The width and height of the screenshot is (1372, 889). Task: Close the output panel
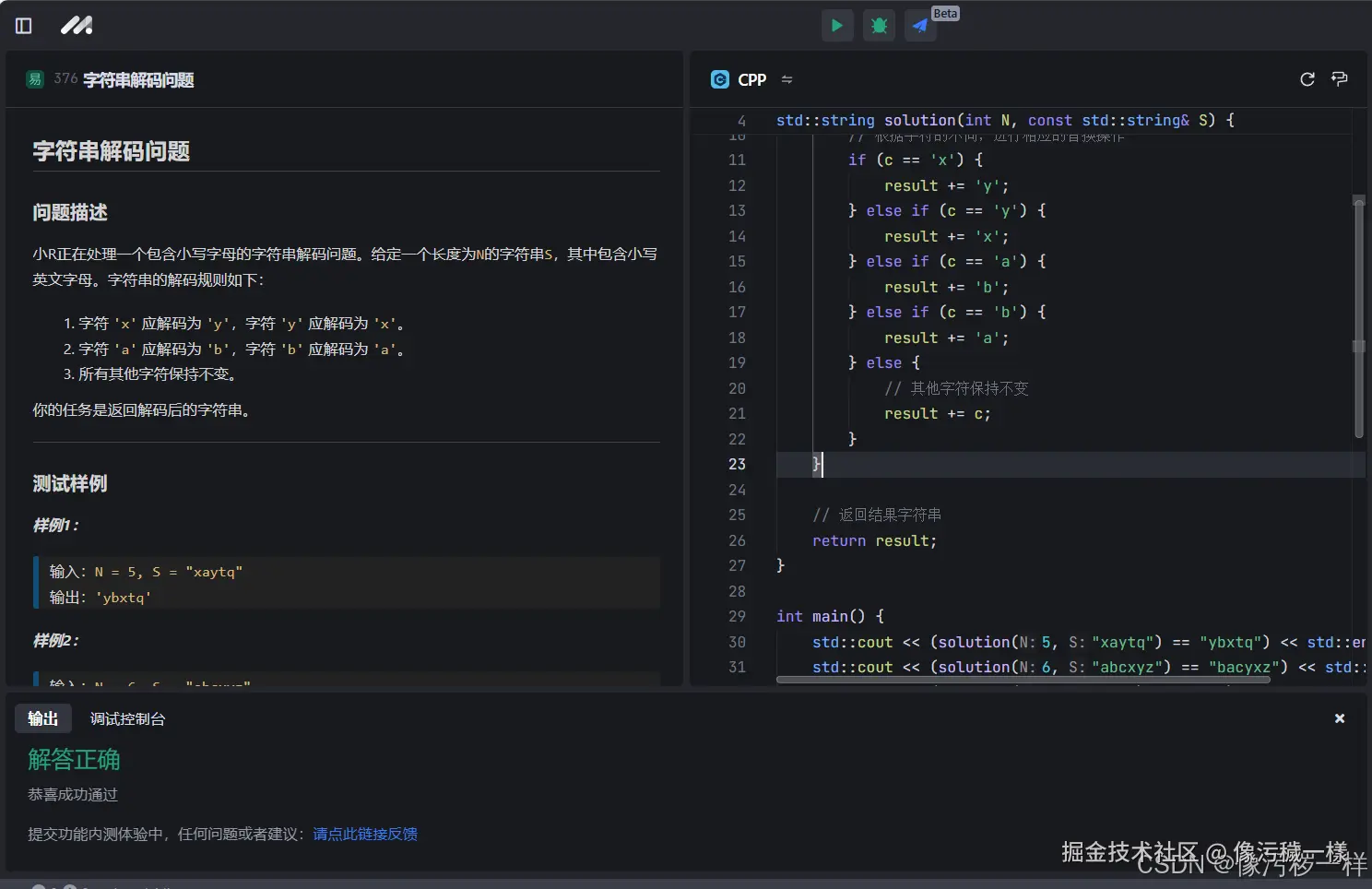tap(1340, 718)
